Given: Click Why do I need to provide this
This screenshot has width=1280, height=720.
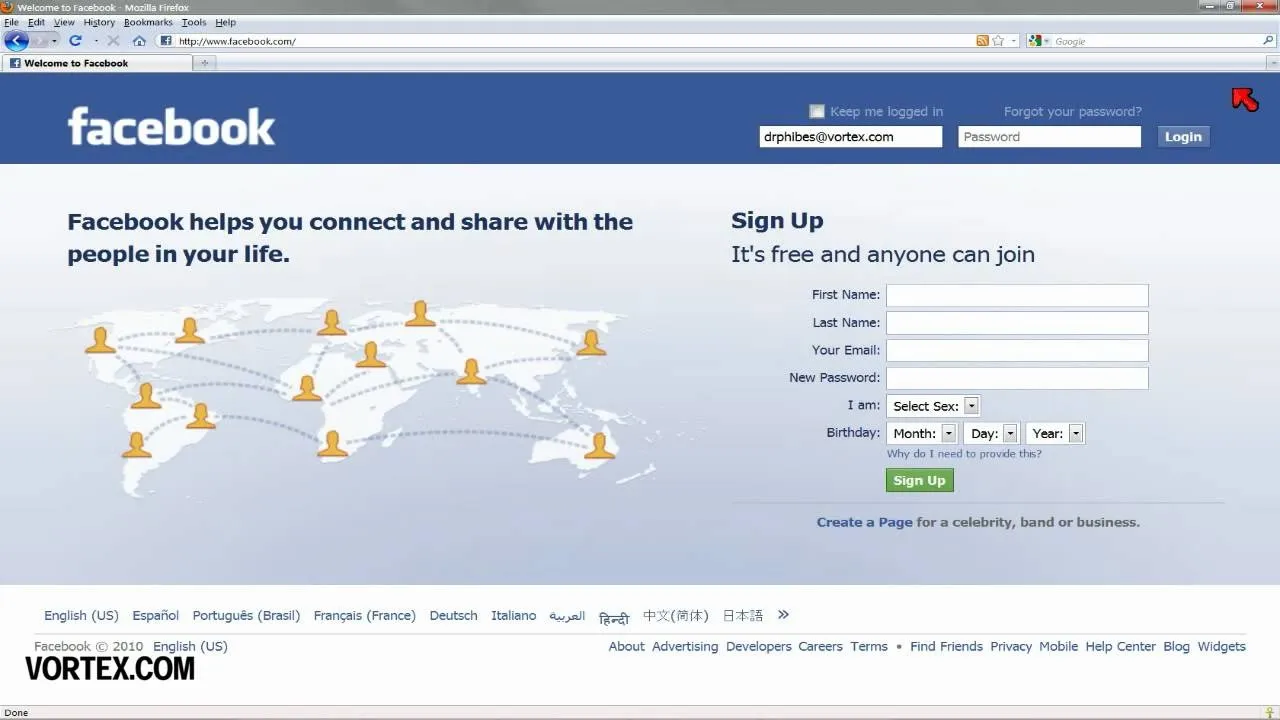Looking at the screenshot, I should [x=964, y=454].
